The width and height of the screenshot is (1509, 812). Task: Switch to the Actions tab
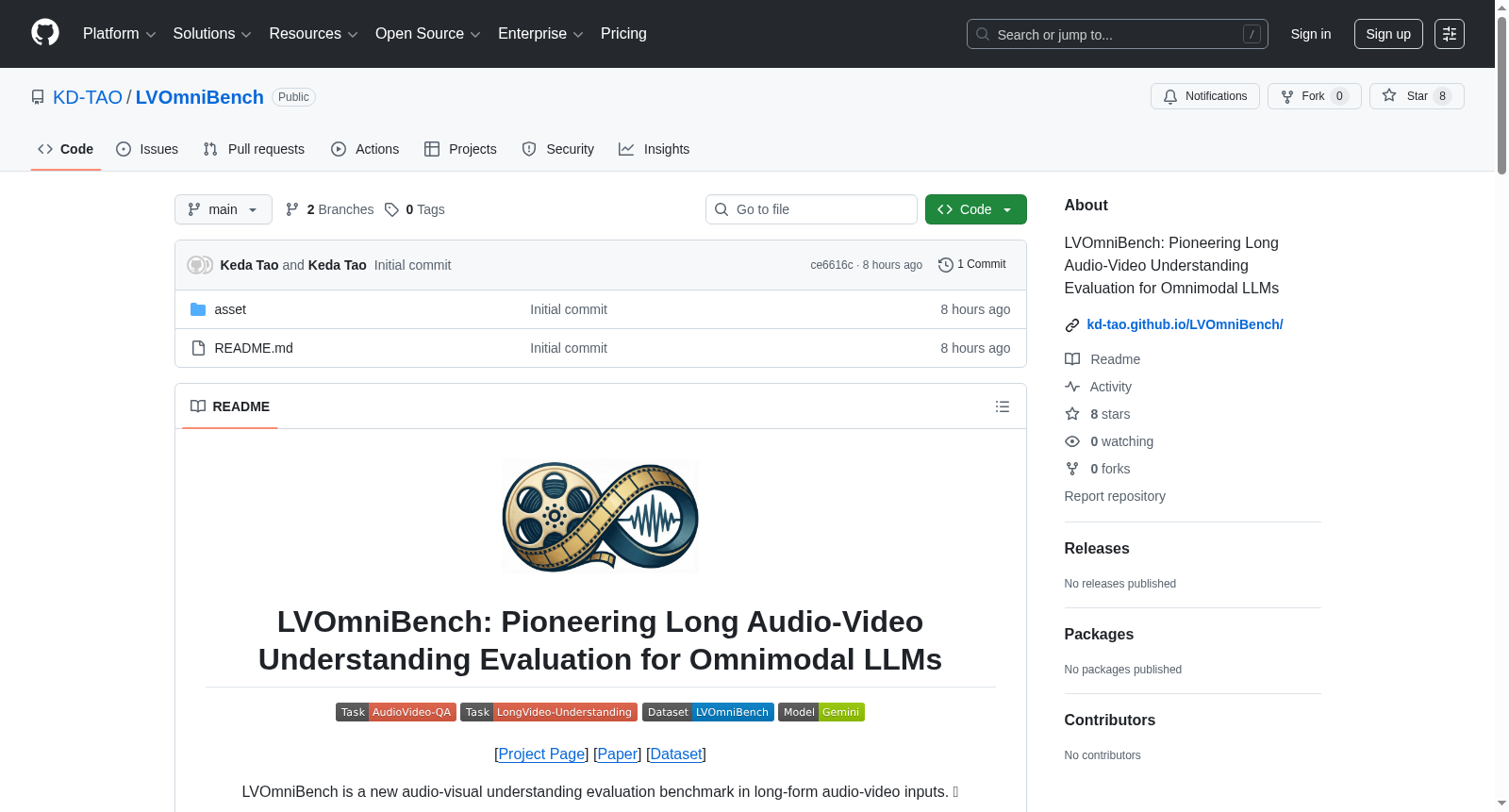click(365, 149)
